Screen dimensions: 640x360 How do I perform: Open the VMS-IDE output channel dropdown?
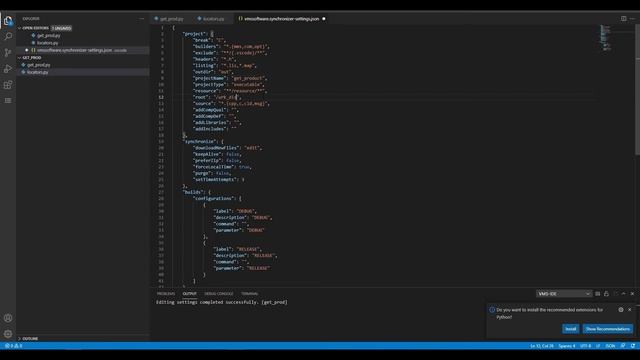(563, 294)
